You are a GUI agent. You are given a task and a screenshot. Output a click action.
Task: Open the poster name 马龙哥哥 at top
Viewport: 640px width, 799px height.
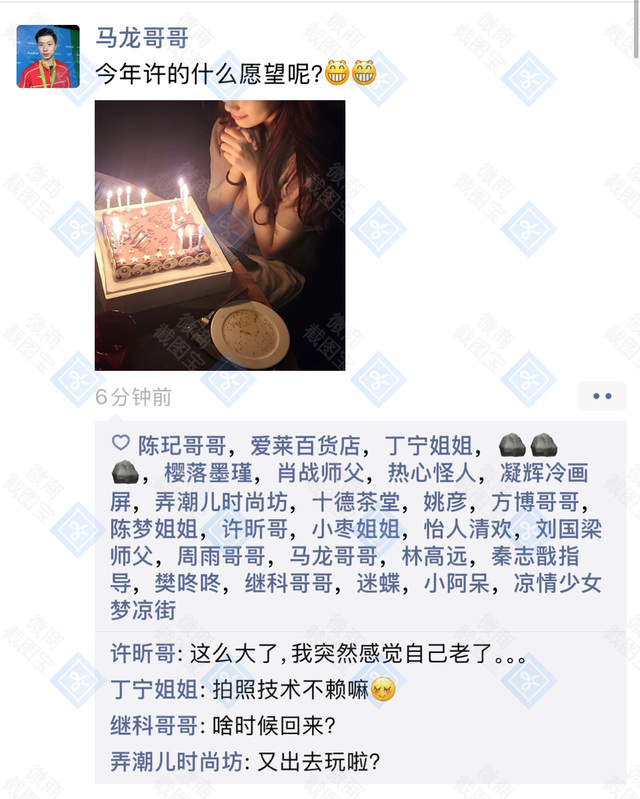pyautogui.click(x=142, y=39)
